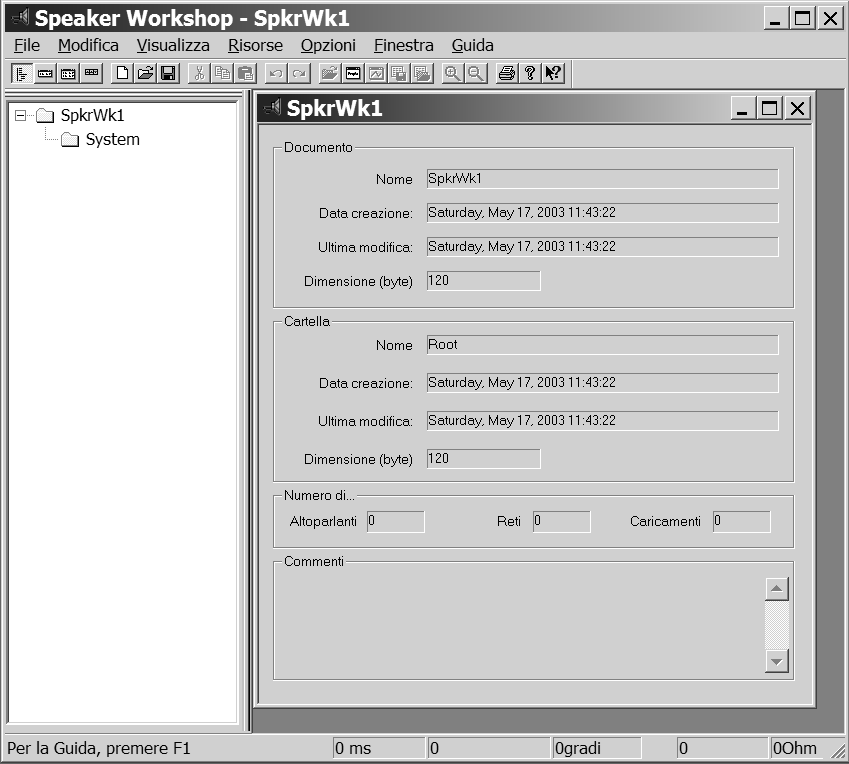Open the Modifica menu

[88, 45]
